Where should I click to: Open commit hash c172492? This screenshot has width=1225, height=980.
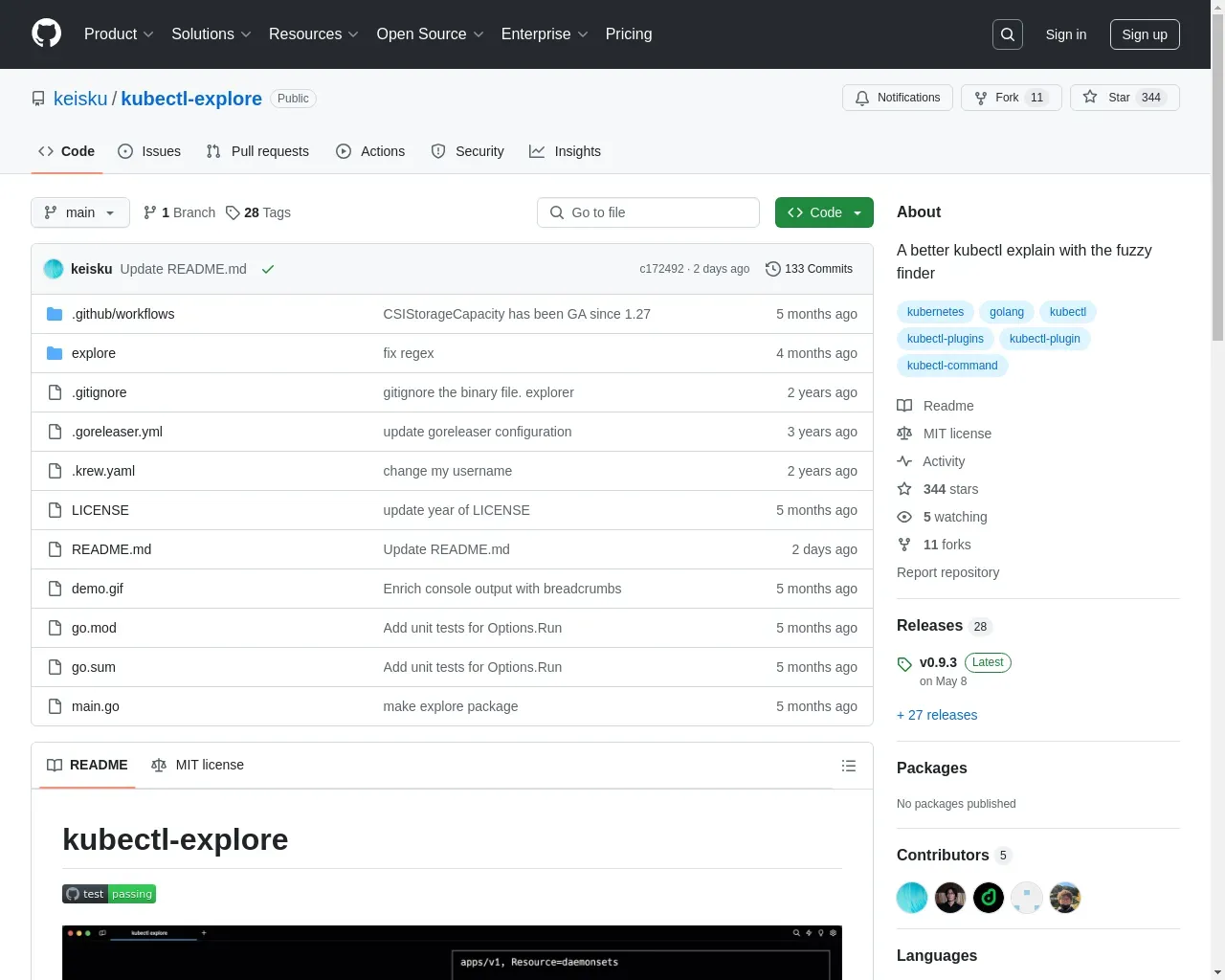[661, 269]
